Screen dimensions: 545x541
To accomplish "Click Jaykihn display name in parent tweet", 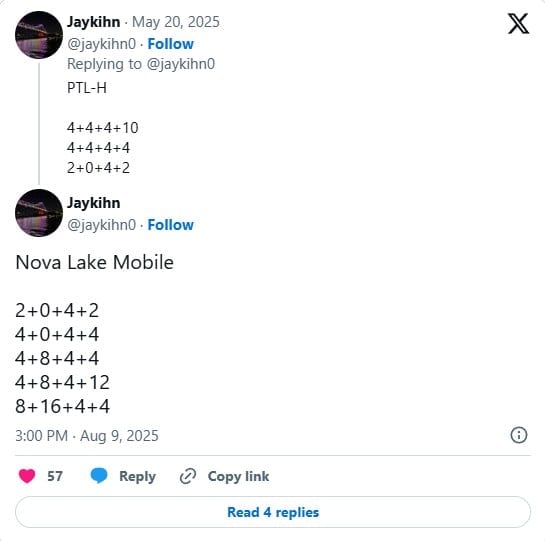I will pos(93,22).
